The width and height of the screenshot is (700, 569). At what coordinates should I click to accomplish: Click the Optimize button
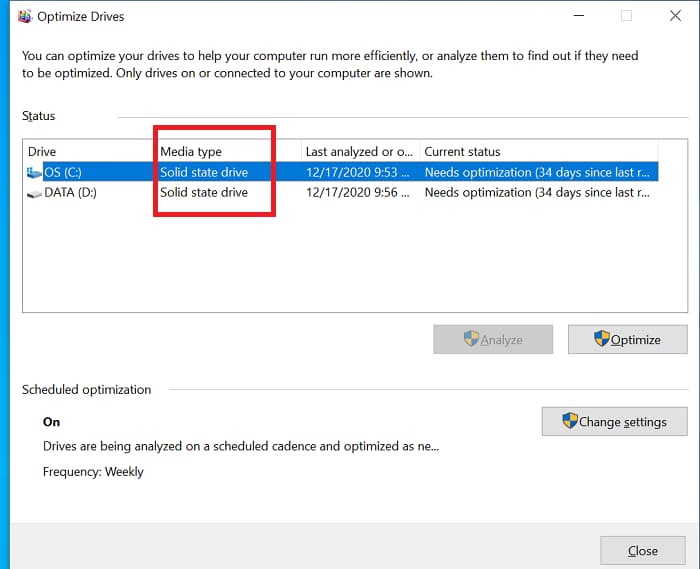tap(628, 340)
